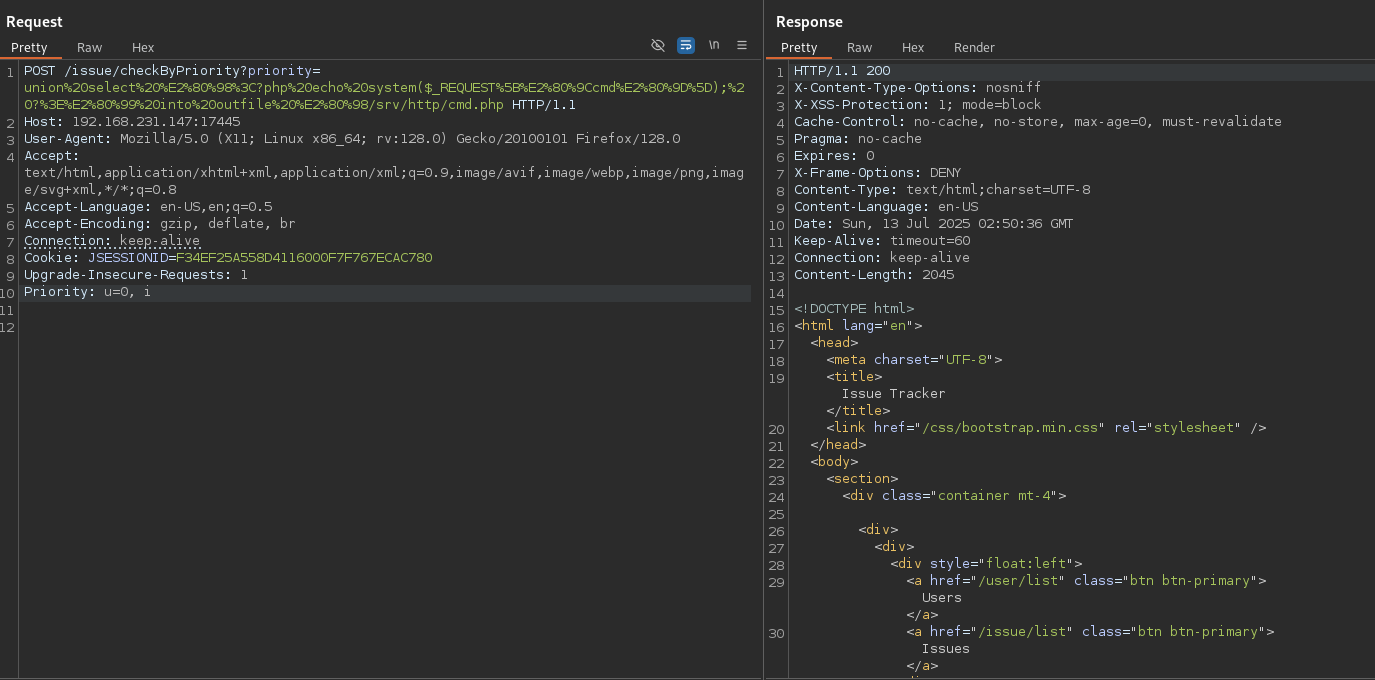Image resolution: width=1375 pixels, height=680 pixels.
Task: Click the Content-Length: 2045 response header
Action: pos(873,275)
